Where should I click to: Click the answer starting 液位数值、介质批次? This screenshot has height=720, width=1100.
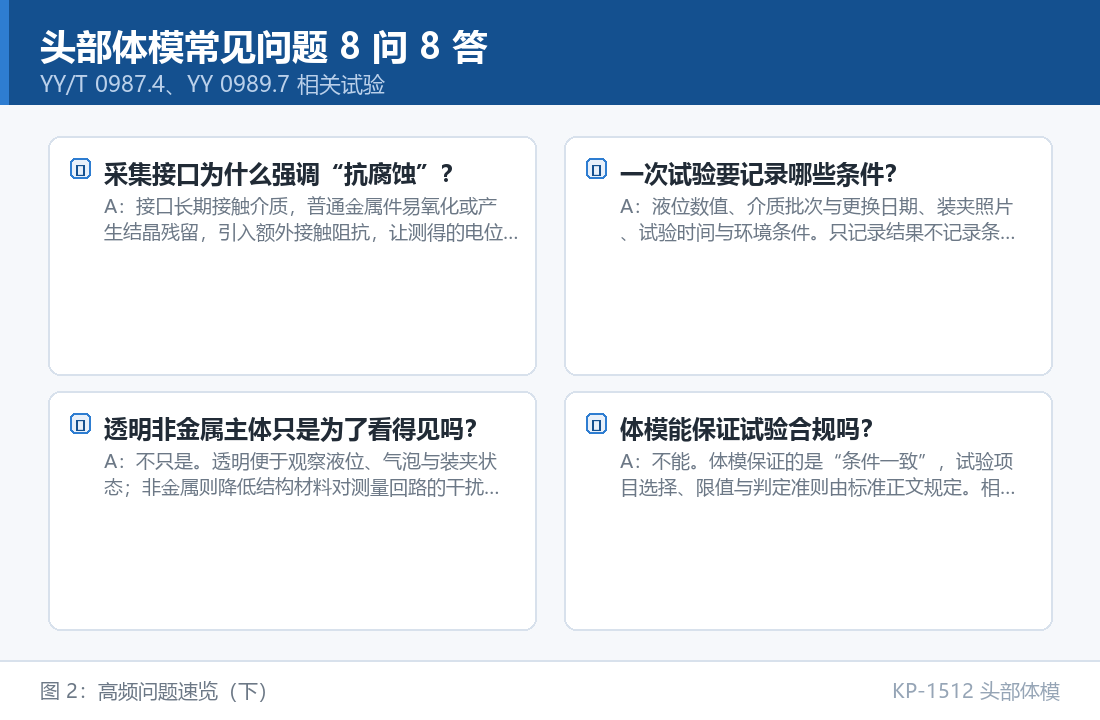click(x=818, y=220)
